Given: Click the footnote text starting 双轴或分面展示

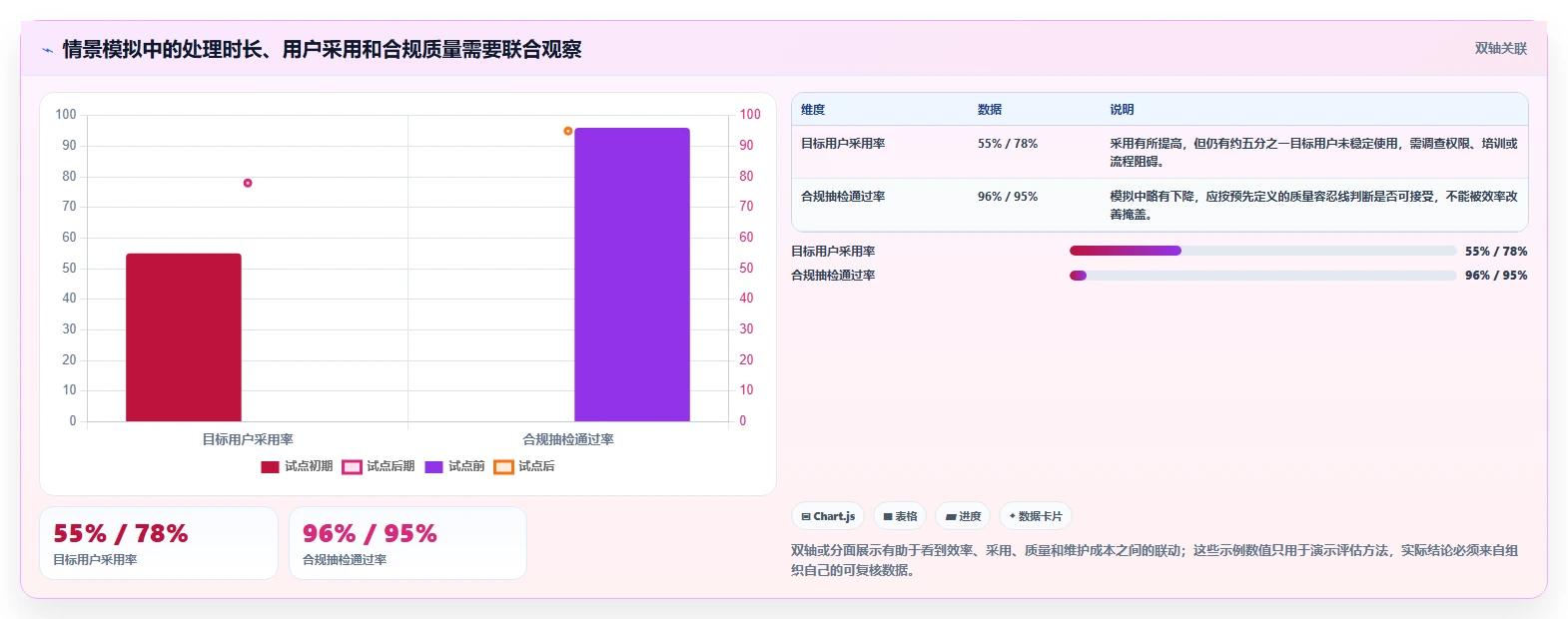Looking at the screenshot, I should pyautogui.click(x=1155, y=560).
